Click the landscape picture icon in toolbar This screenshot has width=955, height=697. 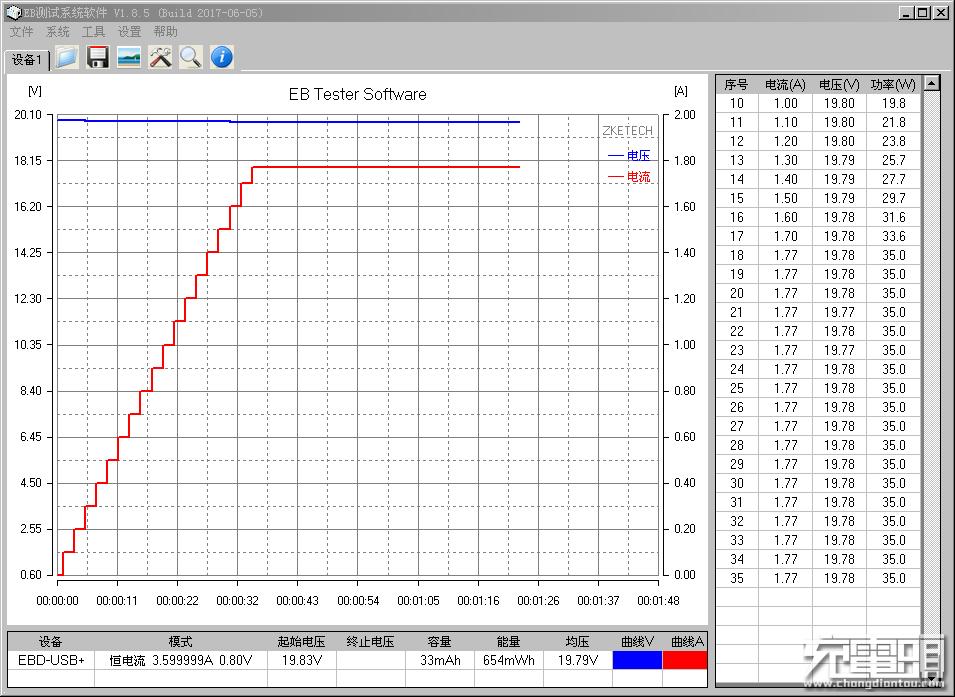click(x=129, y=57)
